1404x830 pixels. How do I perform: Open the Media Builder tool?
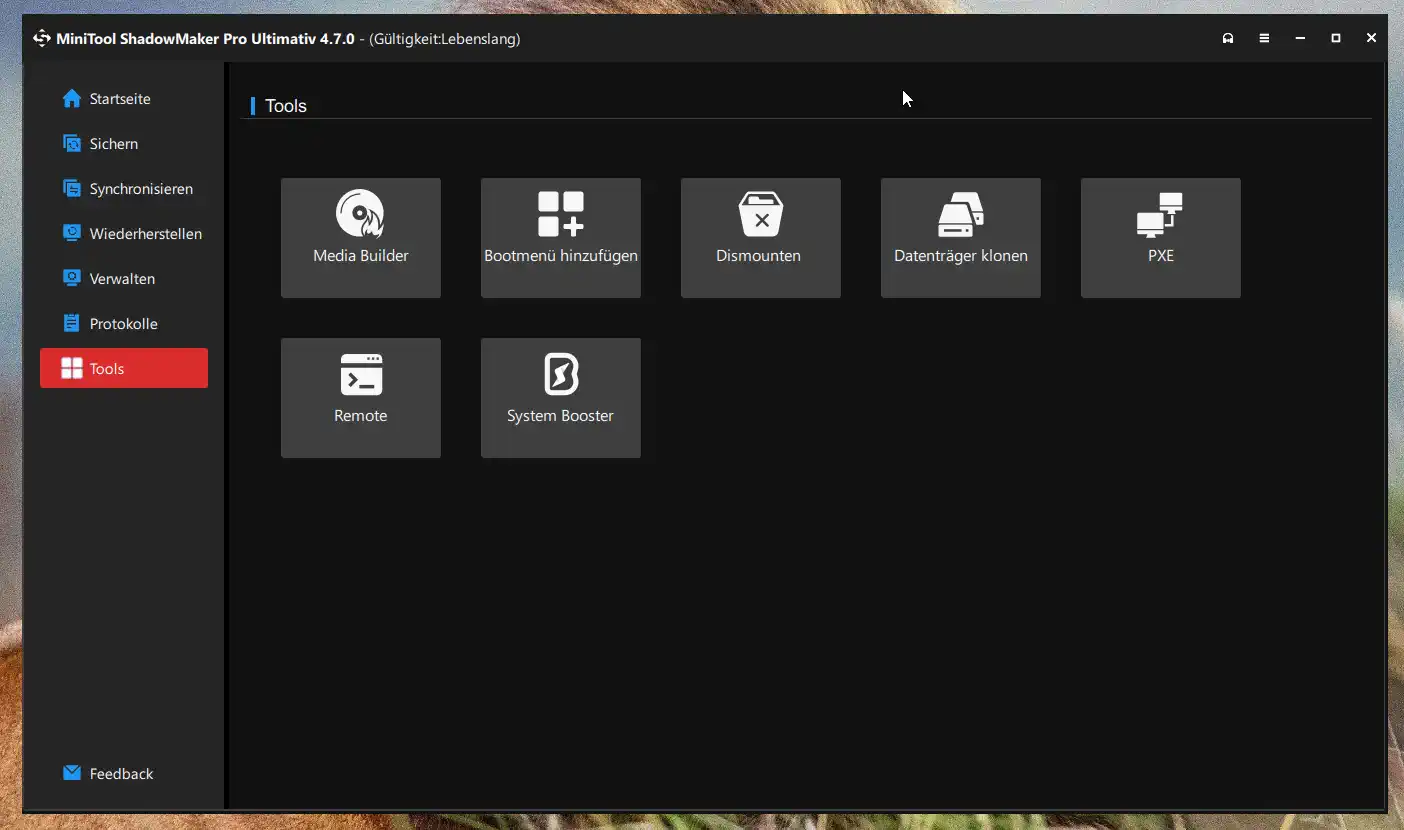click(360, 238)
